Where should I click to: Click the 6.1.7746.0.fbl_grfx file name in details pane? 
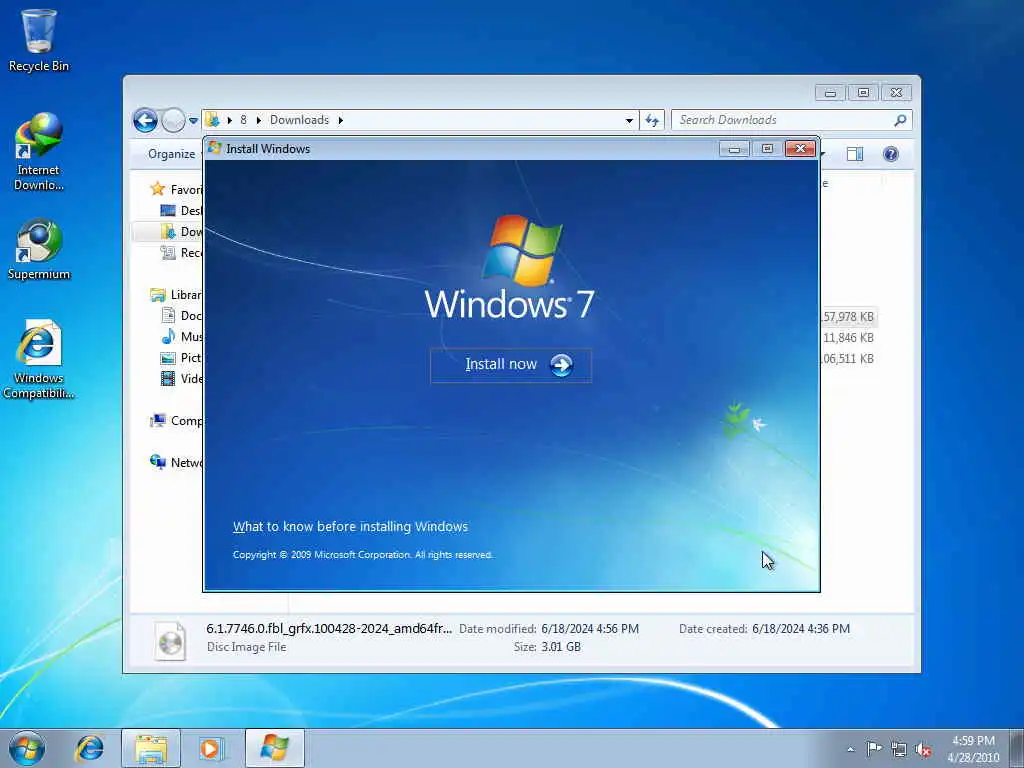[329, 628]
